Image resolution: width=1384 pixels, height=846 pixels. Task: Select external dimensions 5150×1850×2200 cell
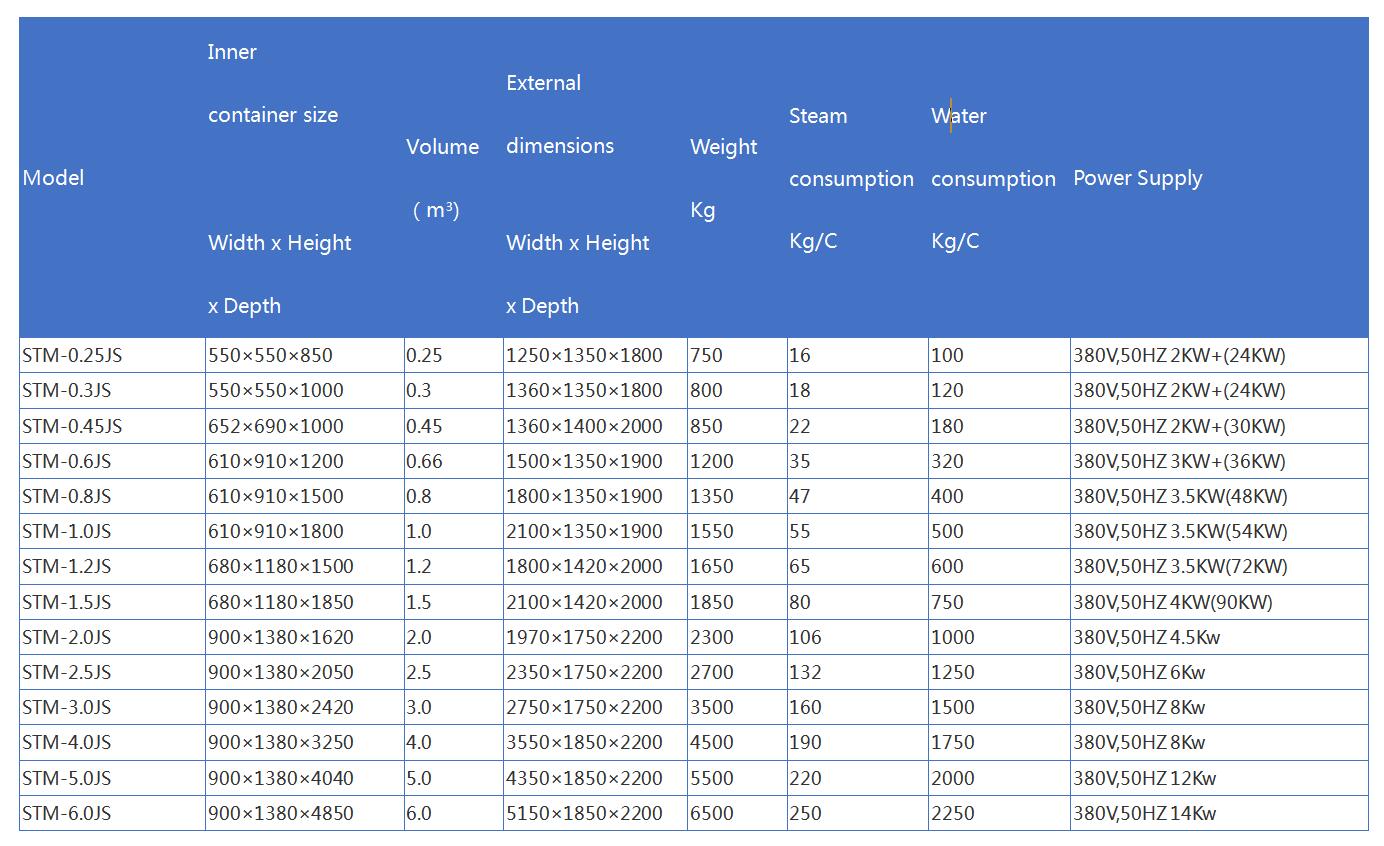[584, 813]
